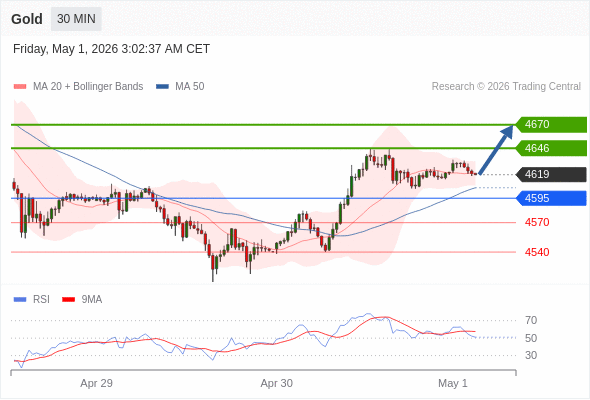Click the Apr 30 date axis label
Viewport: 590px width, 400px height.
tap(277, 383)
